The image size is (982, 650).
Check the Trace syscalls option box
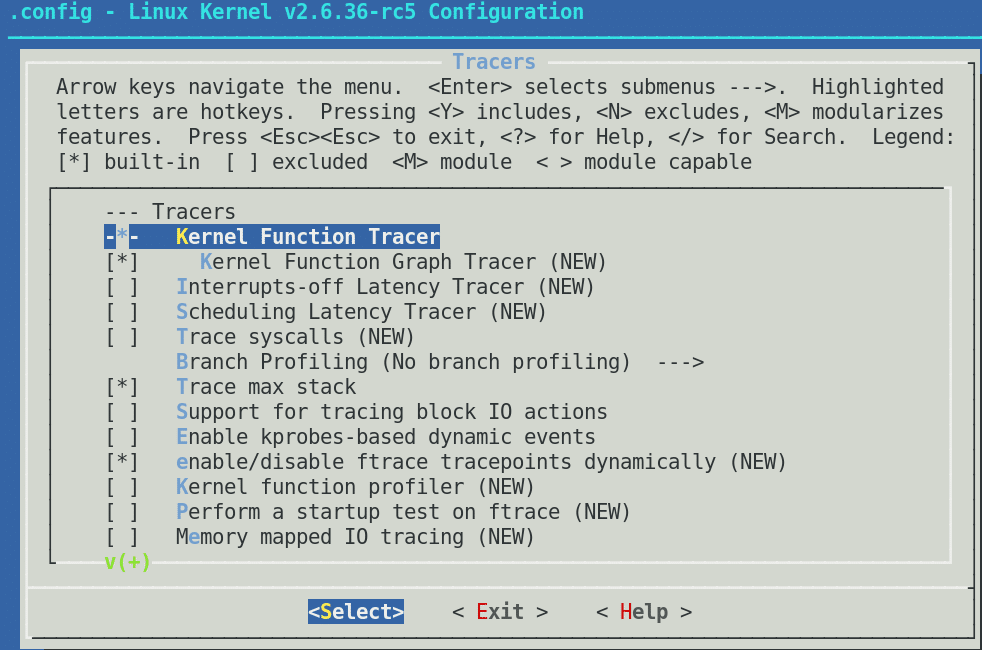(122, 337)
